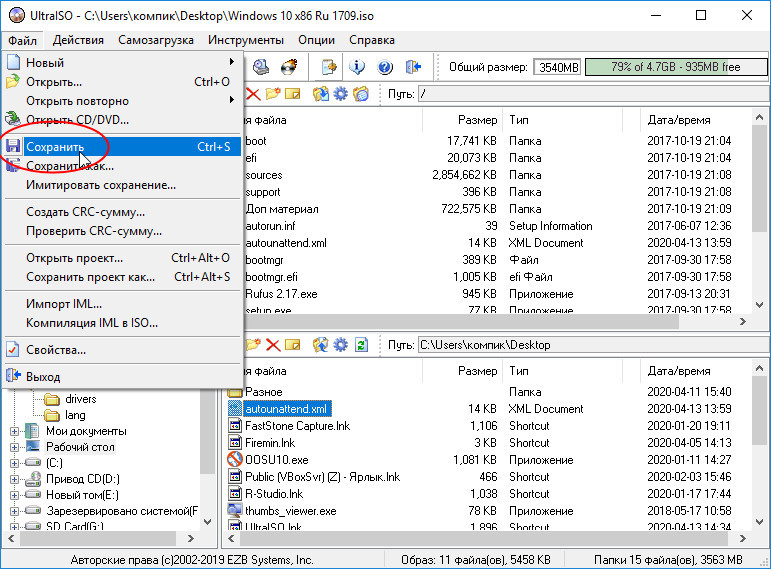Screen dimensions: 771x569
Task: Open the Действия menu
Action: click(x=78, y=40)
